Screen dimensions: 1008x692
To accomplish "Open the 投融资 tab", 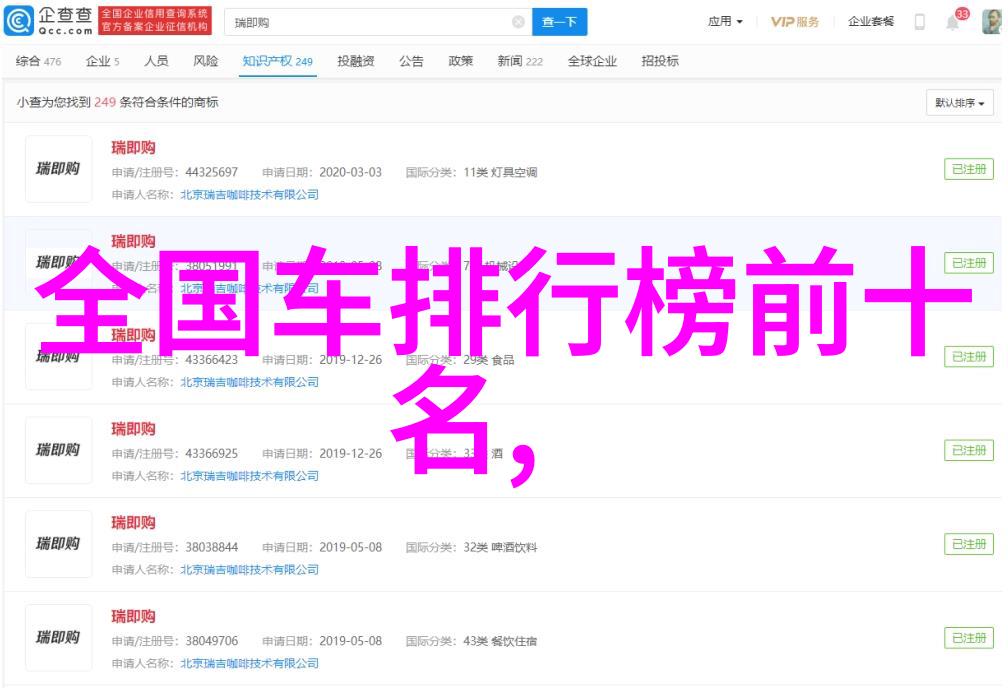I will (356, 61).
